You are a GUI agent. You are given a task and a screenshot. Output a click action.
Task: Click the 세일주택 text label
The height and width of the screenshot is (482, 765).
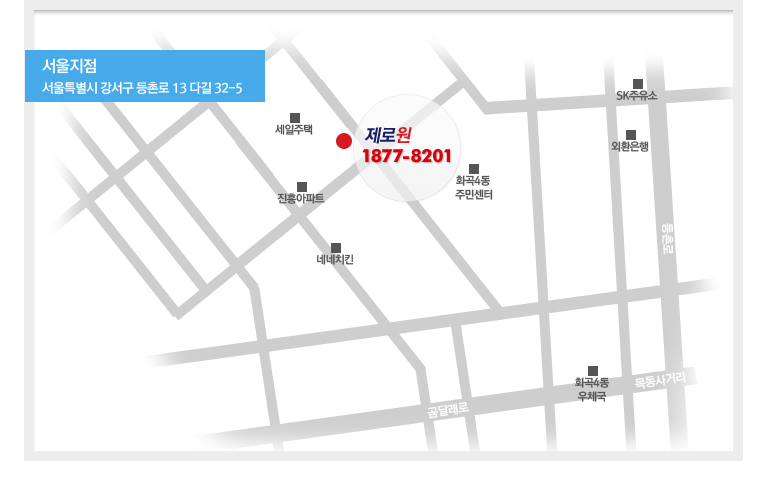click(x=294, y=130)
